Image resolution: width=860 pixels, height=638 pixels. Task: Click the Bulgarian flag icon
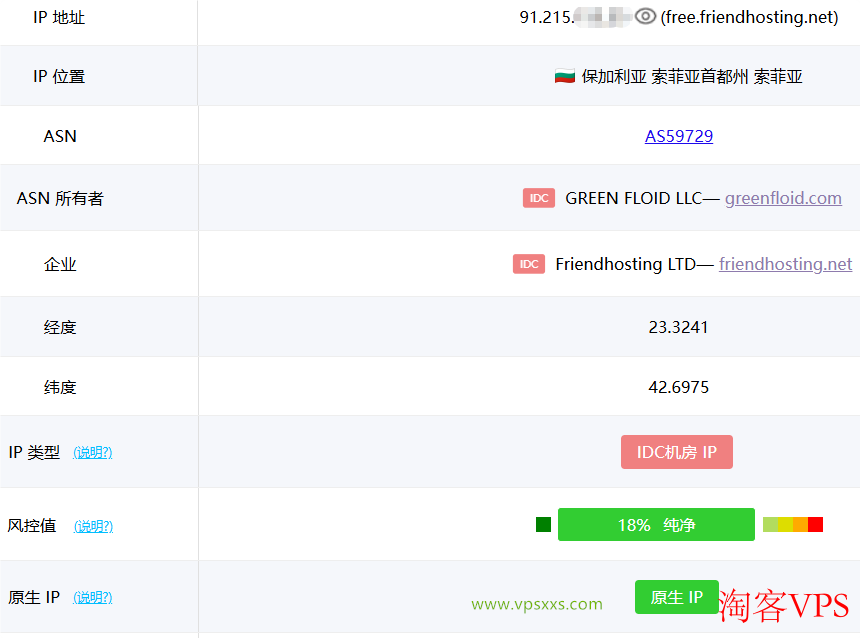564,76
